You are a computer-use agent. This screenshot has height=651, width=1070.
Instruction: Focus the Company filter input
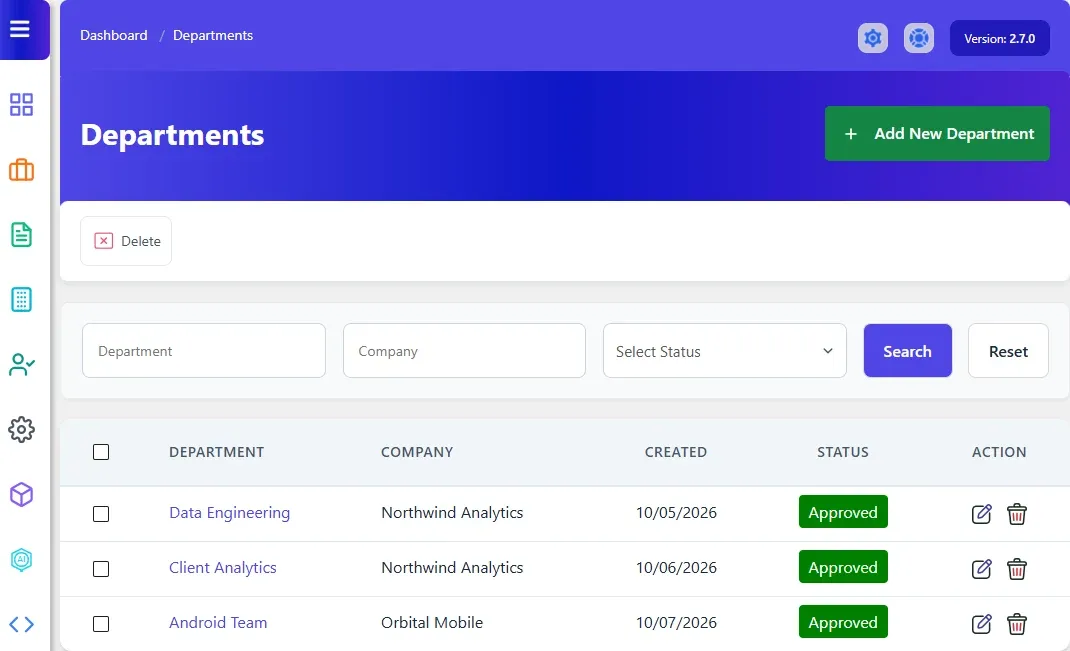(x=464, y=351)
